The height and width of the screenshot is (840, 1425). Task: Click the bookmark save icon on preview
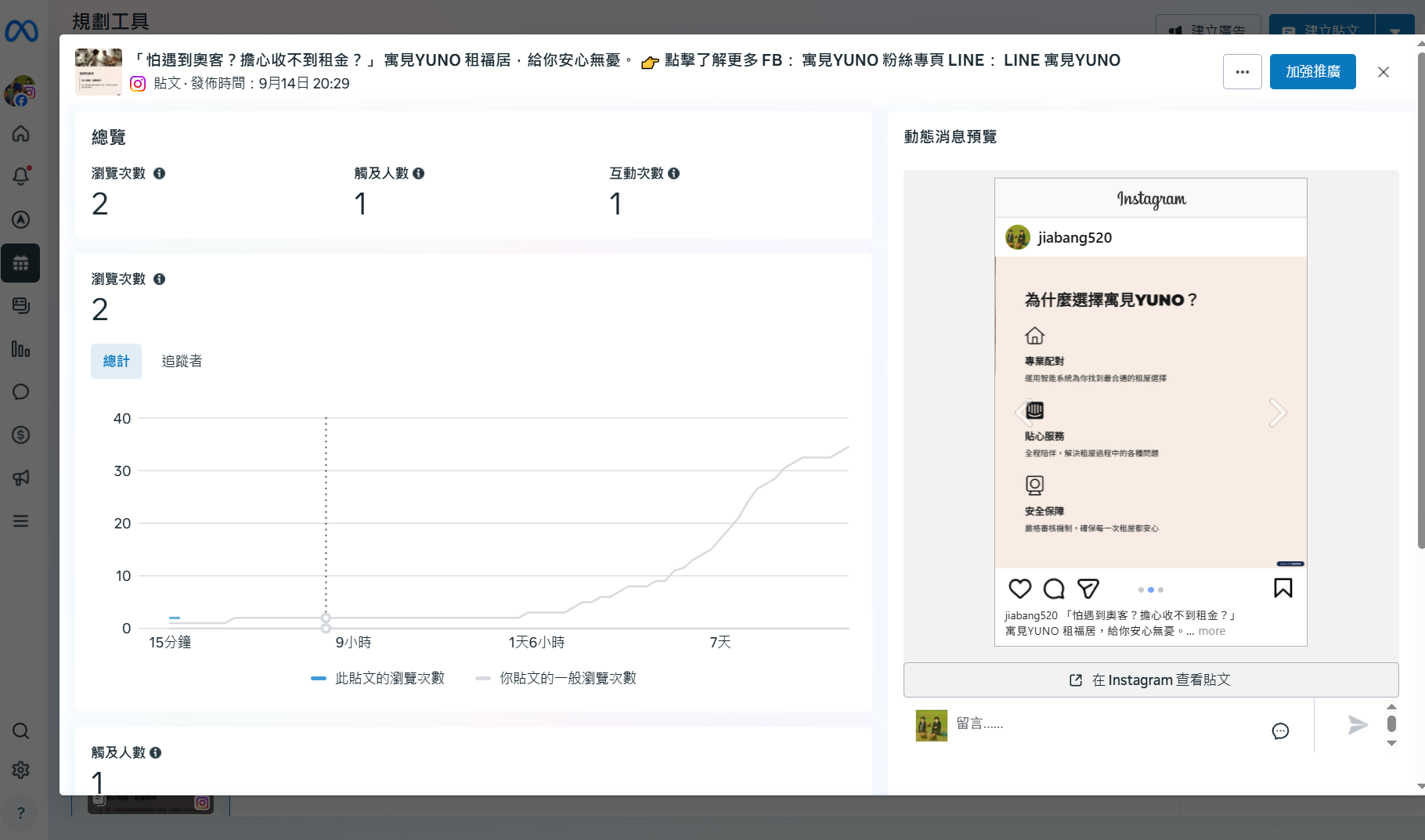(1282, 588)
